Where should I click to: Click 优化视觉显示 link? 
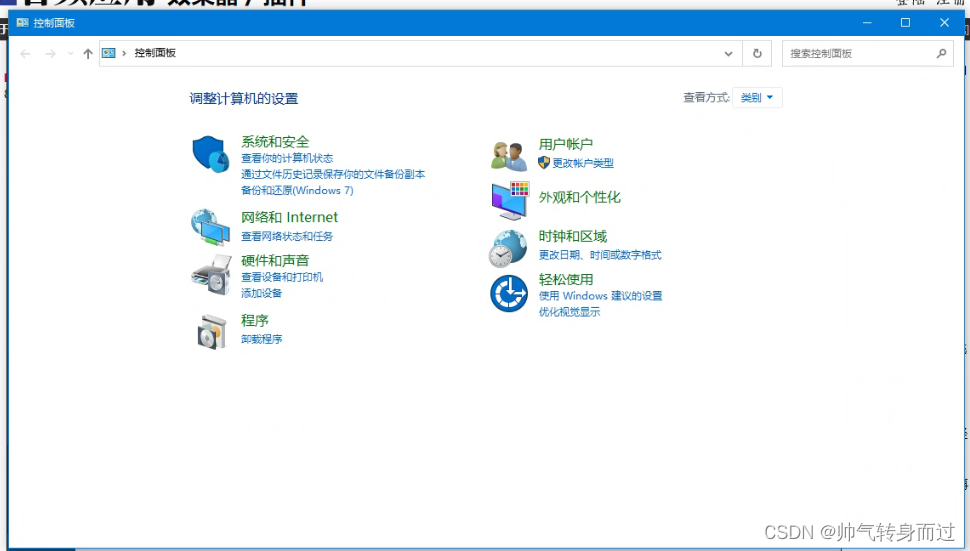tap(569, 312)
